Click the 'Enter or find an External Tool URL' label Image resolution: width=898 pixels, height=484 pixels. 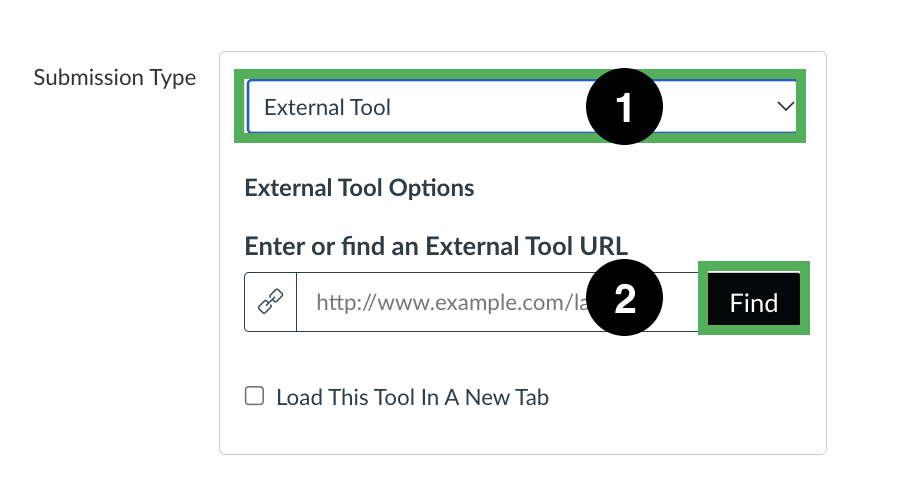(436, 246)
